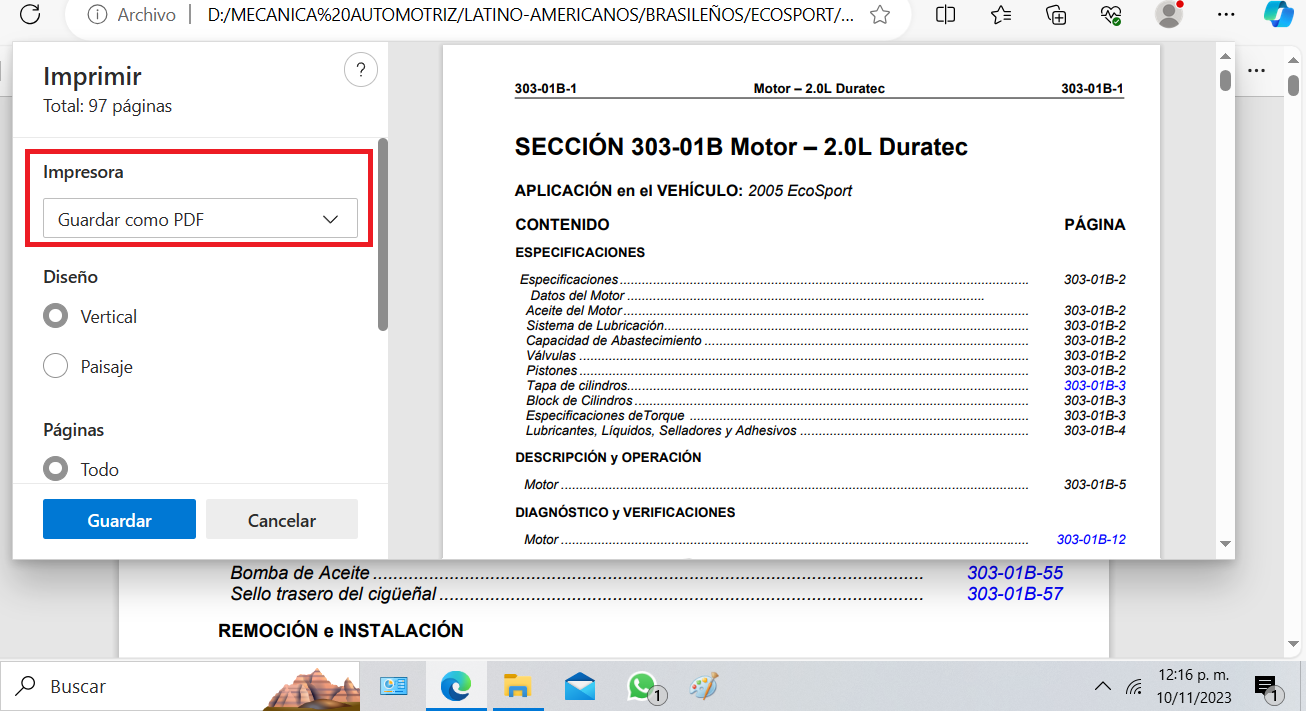1312x716 pixels.
Task: Open the Favorites list icon
Action: click(x=1001, y=14)
